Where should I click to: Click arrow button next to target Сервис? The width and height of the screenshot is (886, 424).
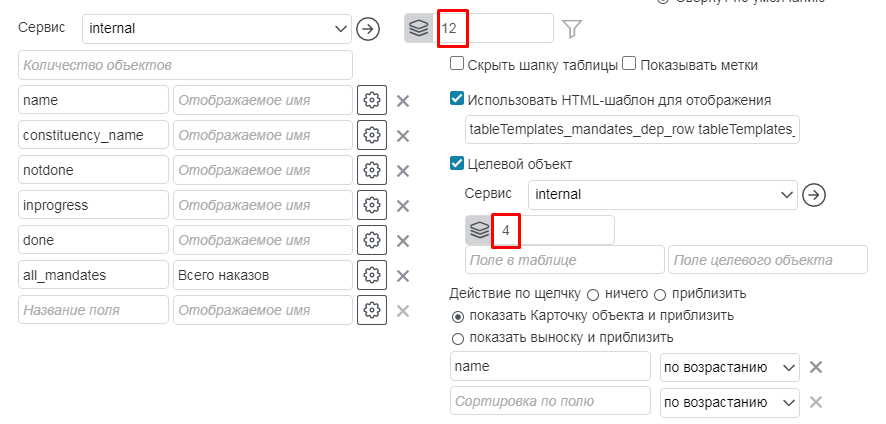click(815, 194)
